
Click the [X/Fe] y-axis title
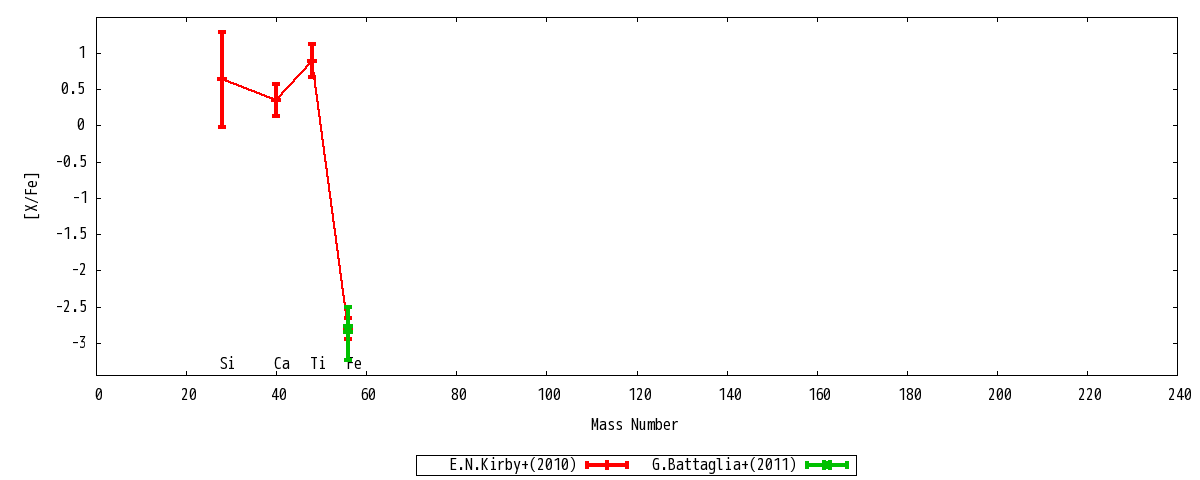[32, 196]
